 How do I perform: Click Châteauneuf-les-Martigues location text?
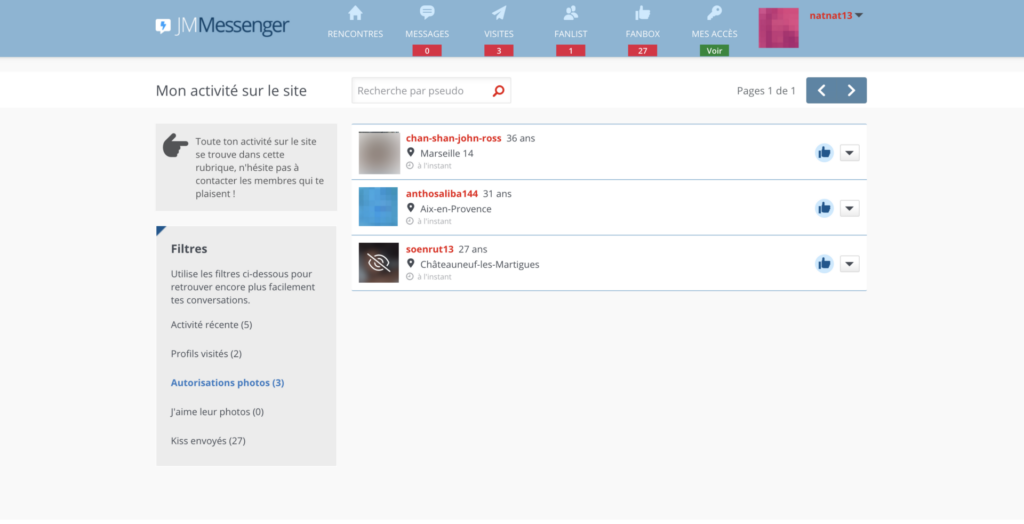click(x=480, y=265)
